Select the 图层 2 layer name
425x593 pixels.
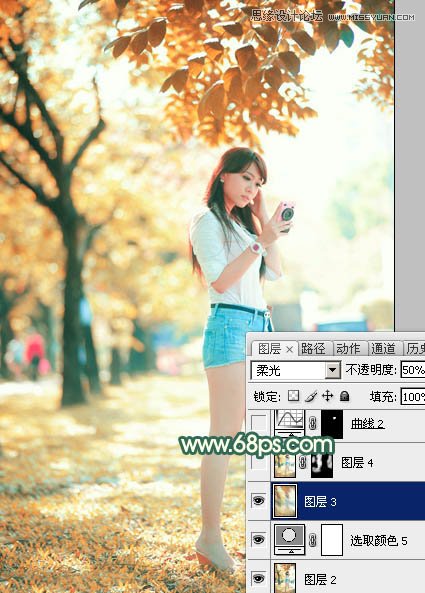[x=320, y=579]
